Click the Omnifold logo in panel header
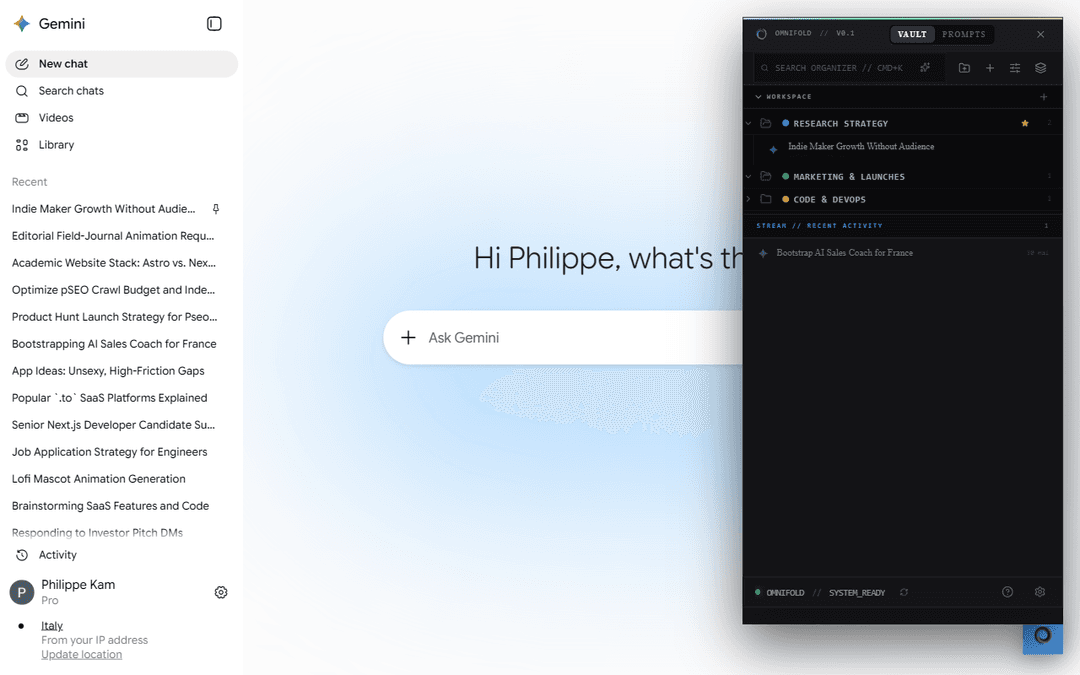Screen dimensions: 1080x675 pyautogui.click(x=761, y=34)
